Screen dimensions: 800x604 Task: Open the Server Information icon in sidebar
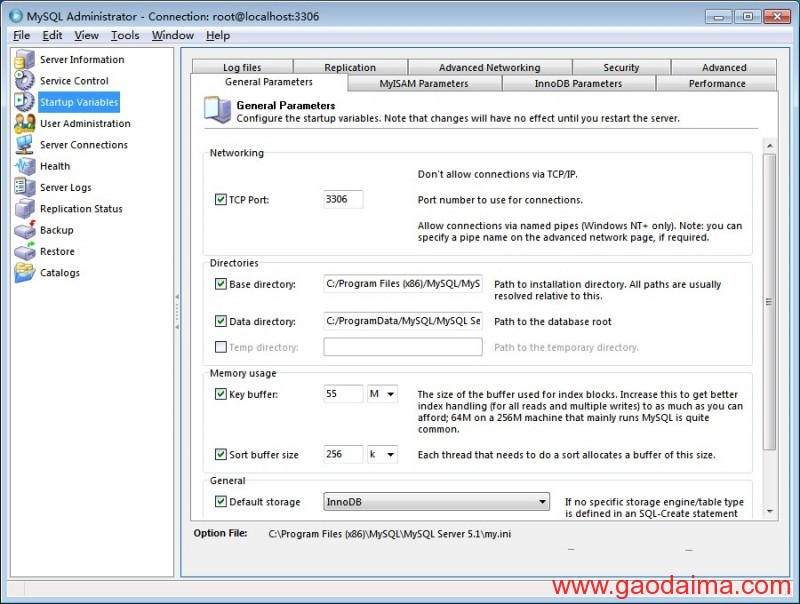[24, 59]
